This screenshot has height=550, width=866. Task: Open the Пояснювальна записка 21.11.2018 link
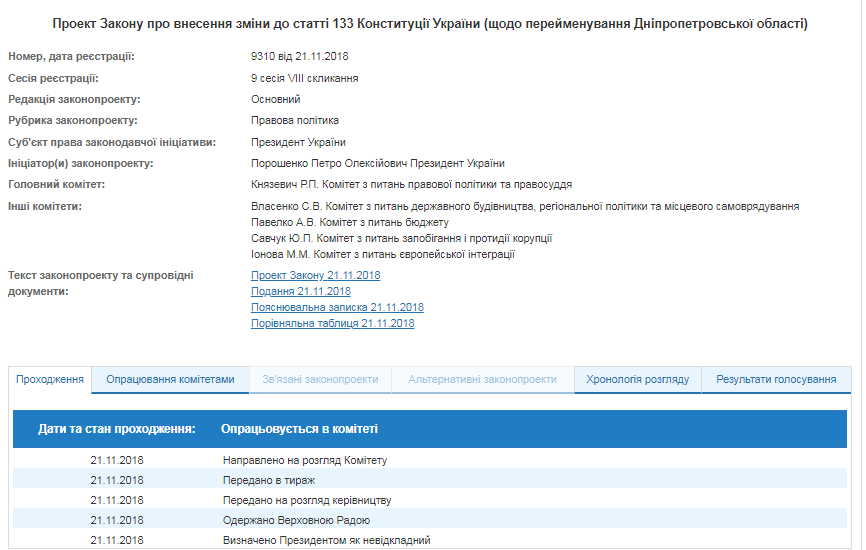point(337,307)
